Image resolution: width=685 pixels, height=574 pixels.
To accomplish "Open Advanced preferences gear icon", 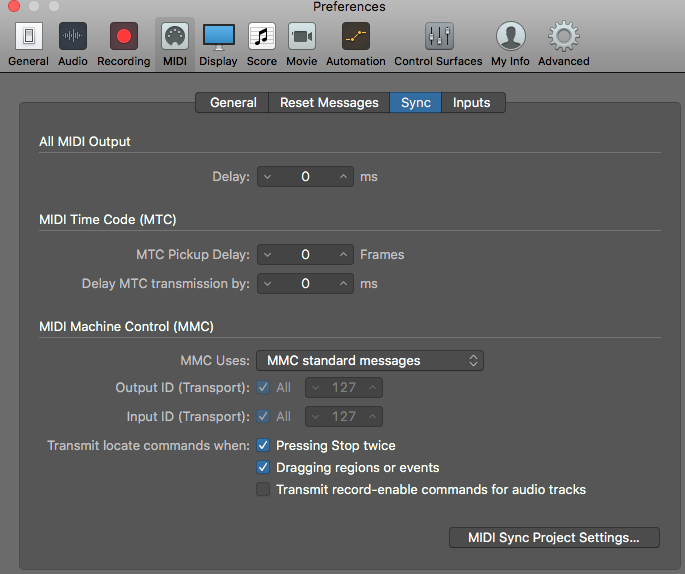I will [x=564, y=36].
